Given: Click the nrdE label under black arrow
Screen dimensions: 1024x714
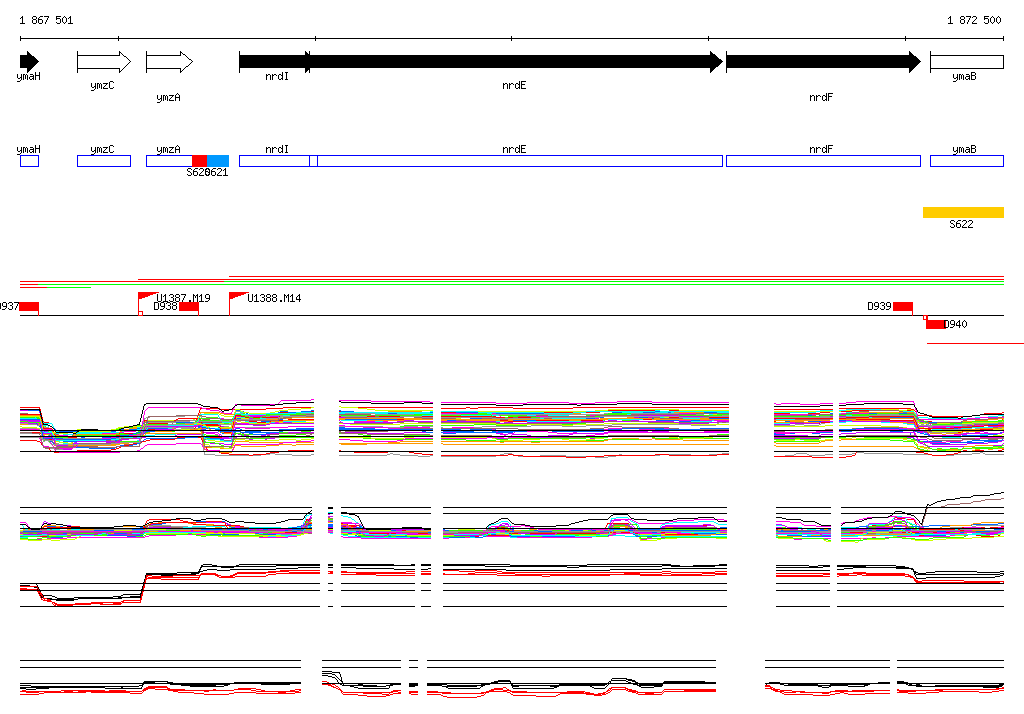Looking at the screenshot, I should point(514,86).
